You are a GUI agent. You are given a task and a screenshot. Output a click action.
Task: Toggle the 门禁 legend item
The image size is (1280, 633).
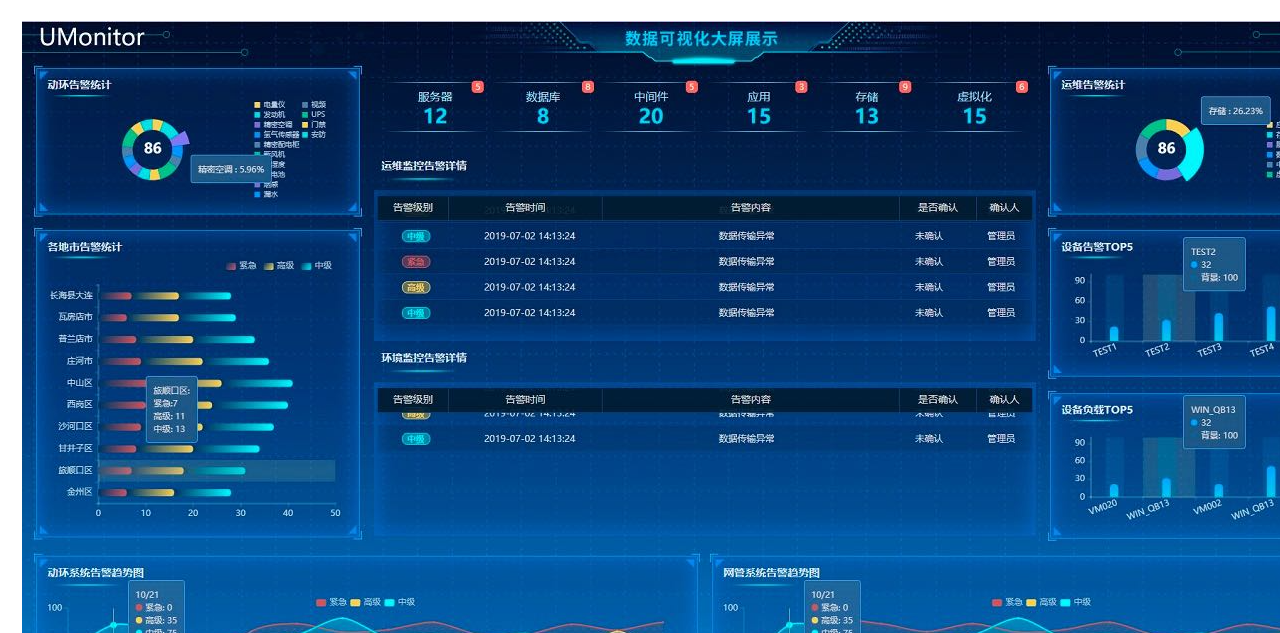tap(313, 124)
